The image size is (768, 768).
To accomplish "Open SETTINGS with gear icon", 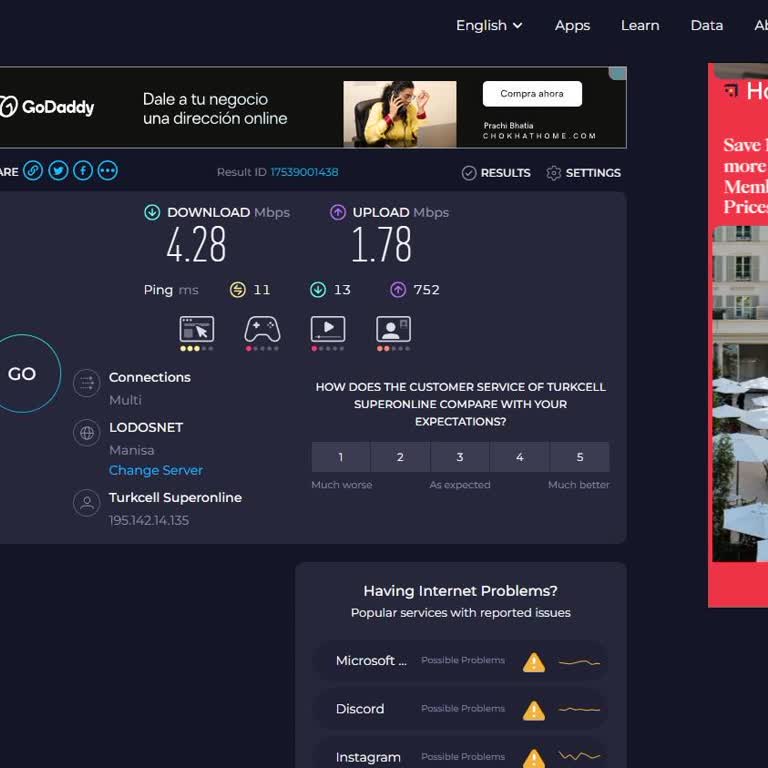I will pos(583,173).
